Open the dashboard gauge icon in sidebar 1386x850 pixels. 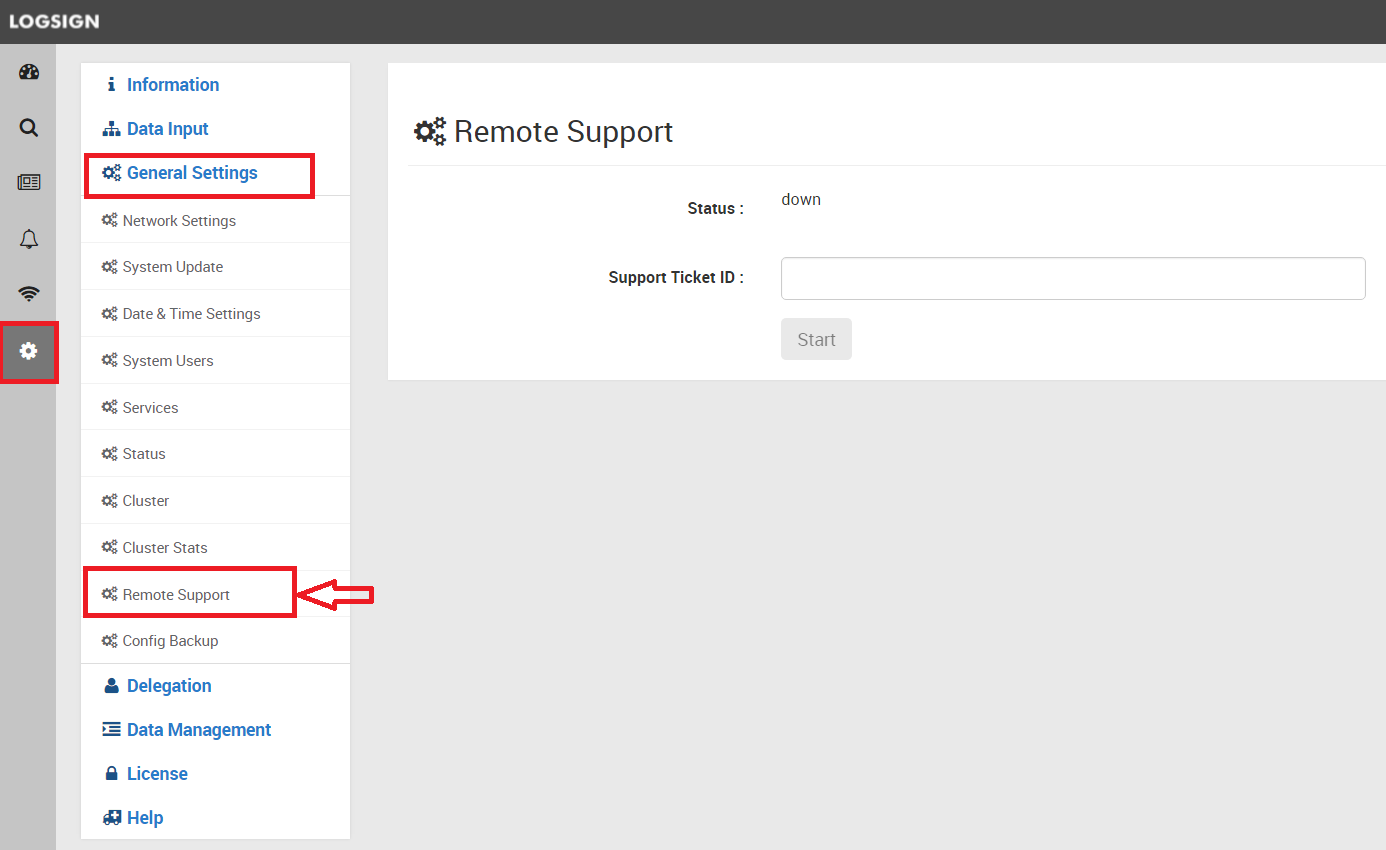[29, 72]
